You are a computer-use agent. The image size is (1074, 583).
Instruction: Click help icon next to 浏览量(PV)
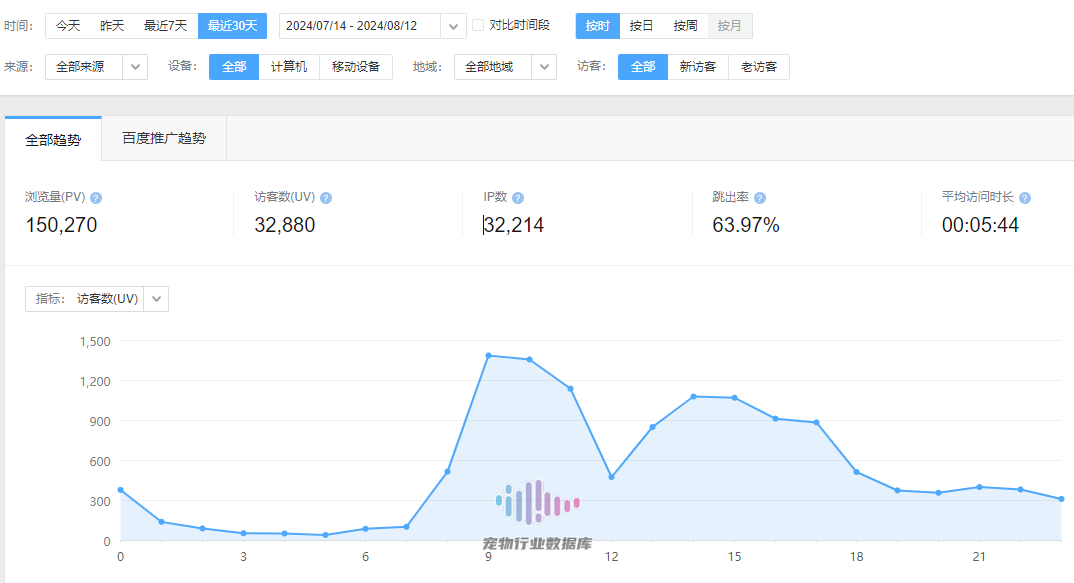pos(96,198)
